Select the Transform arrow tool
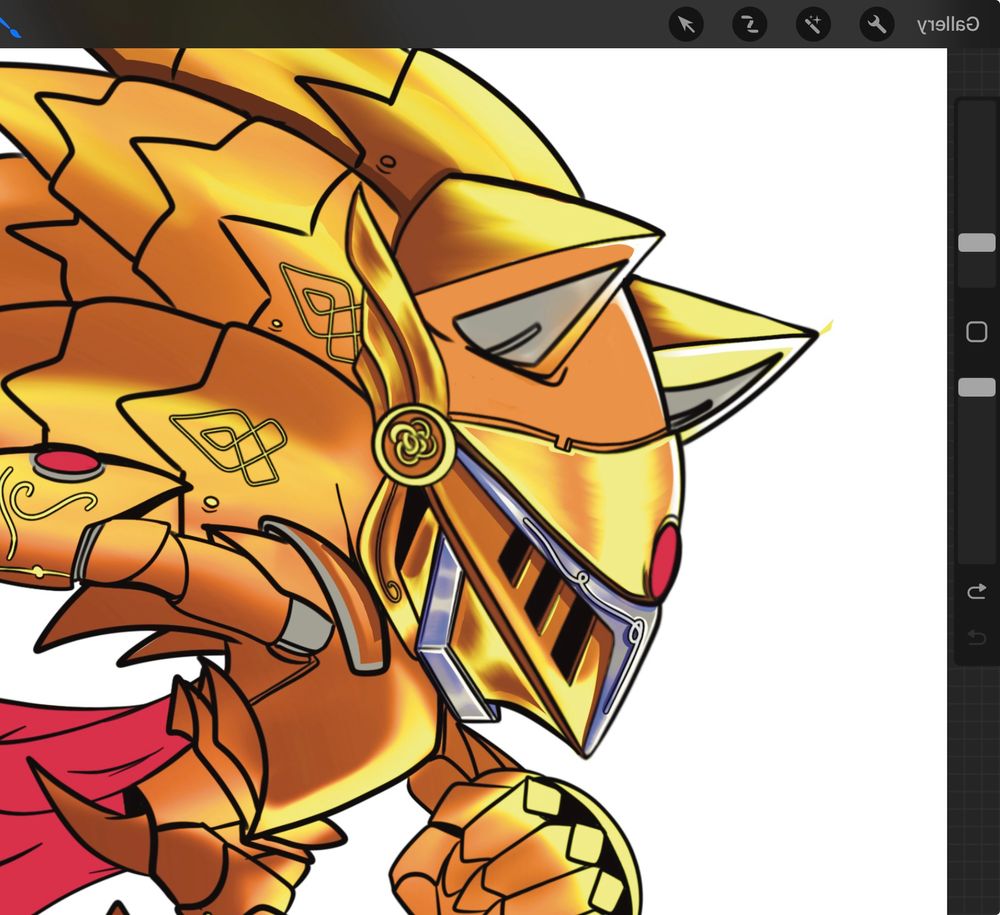Image resolution: width=1000 pixels, height=915 pixels. click(686, 25)
